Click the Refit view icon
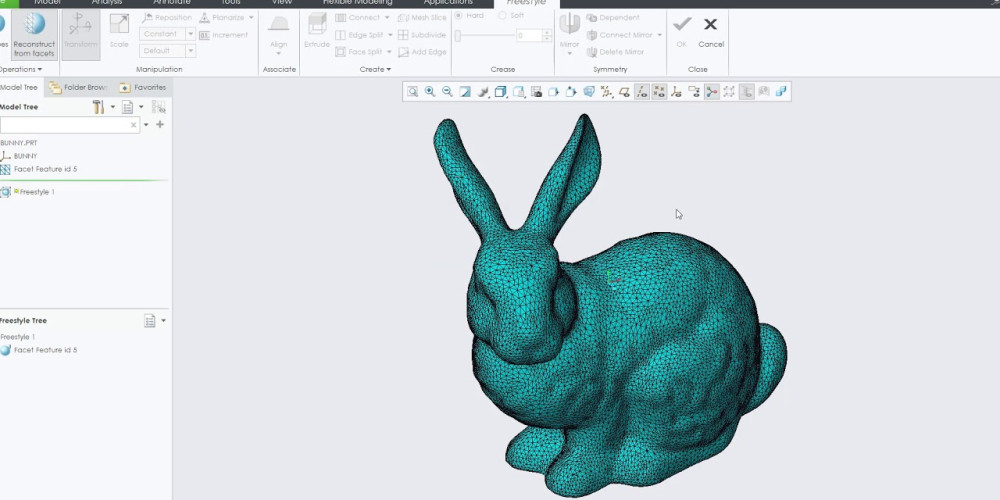The image size is (1000, 500). 413,92
